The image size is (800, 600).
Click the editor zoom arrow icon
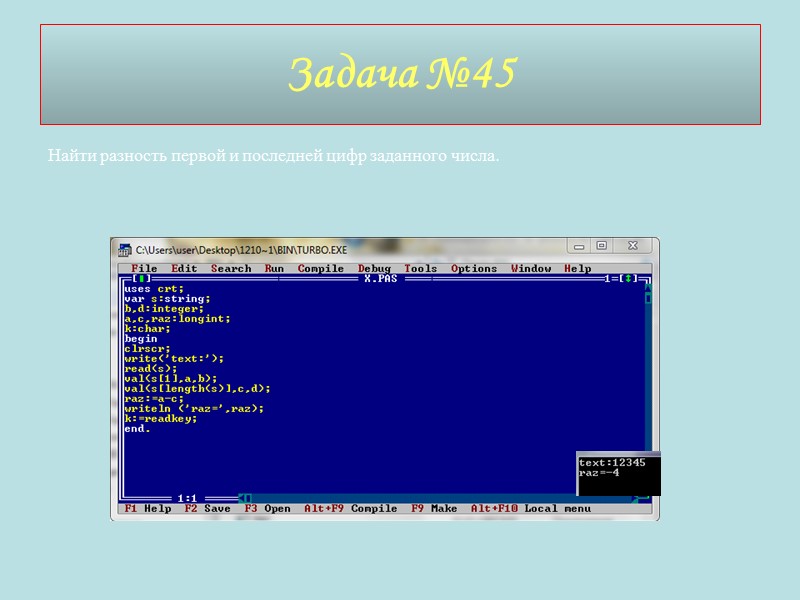pos(628,279)
